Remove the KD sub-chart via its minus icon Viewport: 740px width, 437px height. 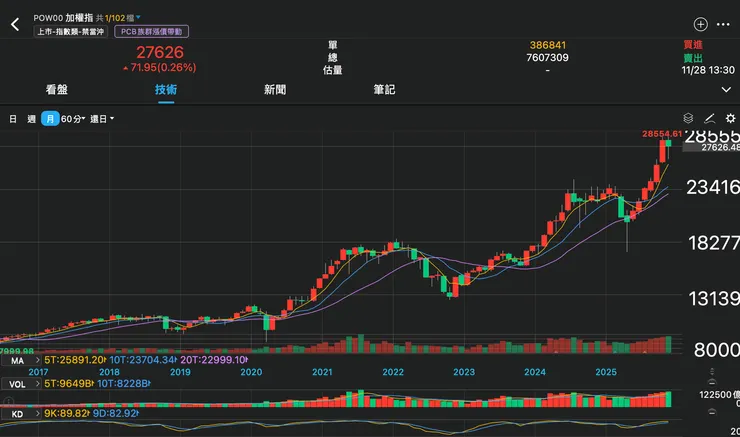click(712, 412)
